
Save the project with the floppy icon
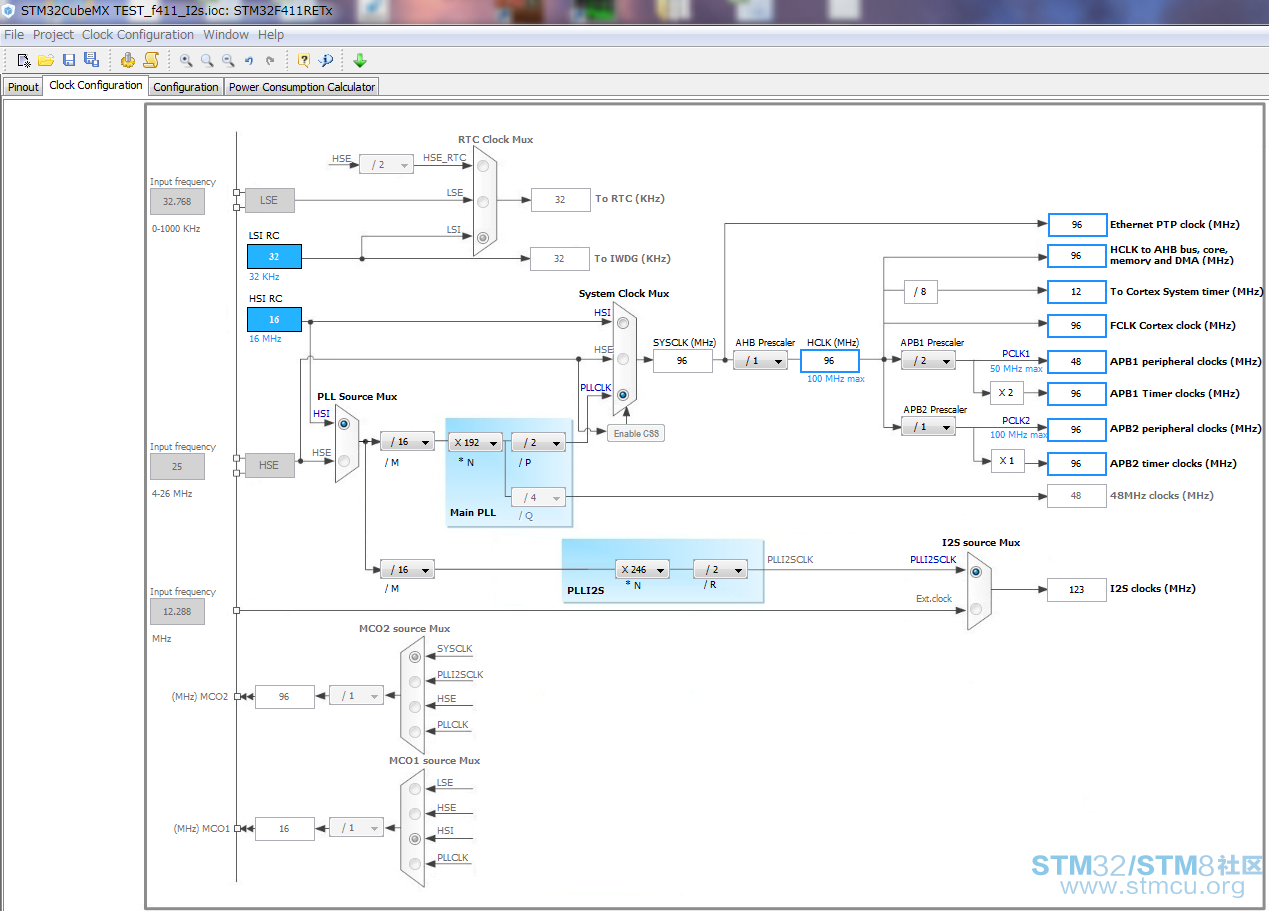click(x=69, y=60)
